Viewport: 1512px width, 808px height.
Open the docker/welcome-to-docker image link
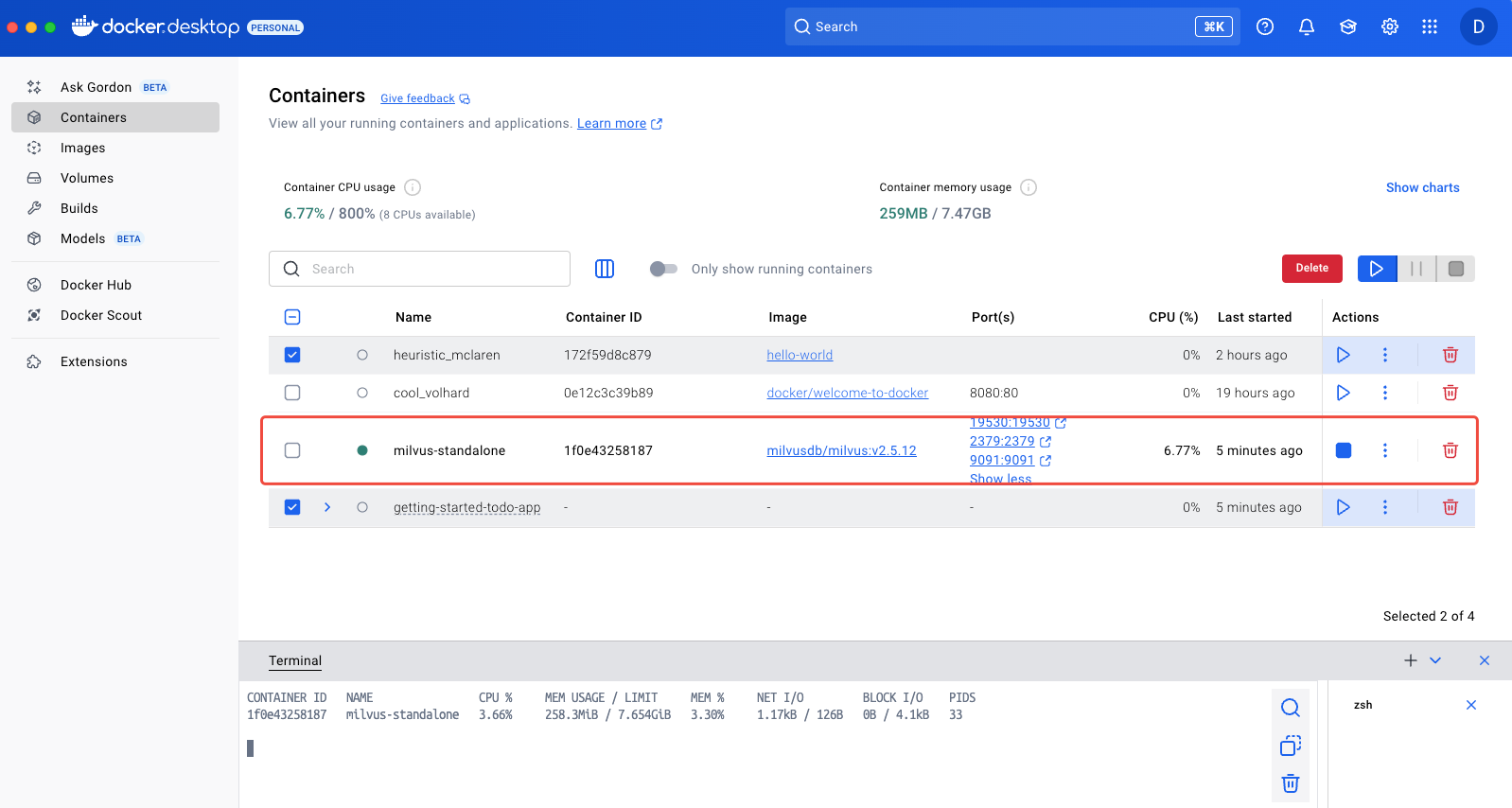[848, 393]
